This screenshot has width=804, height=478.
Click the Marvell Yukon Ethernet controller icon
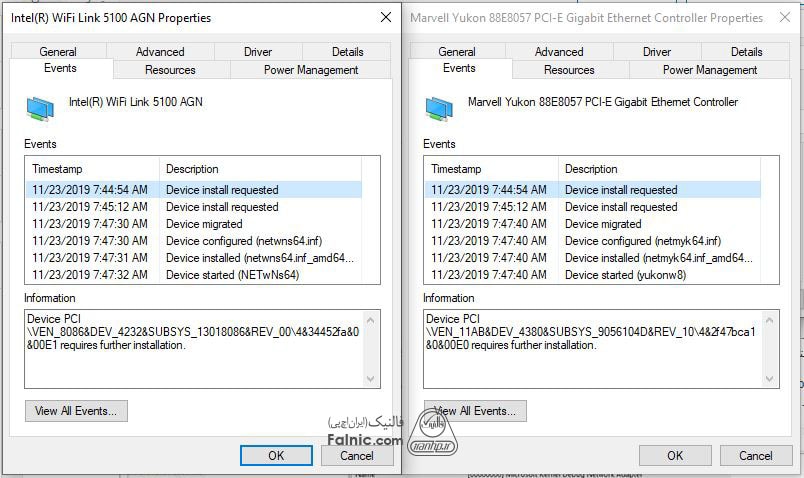[x=439, y=107]
